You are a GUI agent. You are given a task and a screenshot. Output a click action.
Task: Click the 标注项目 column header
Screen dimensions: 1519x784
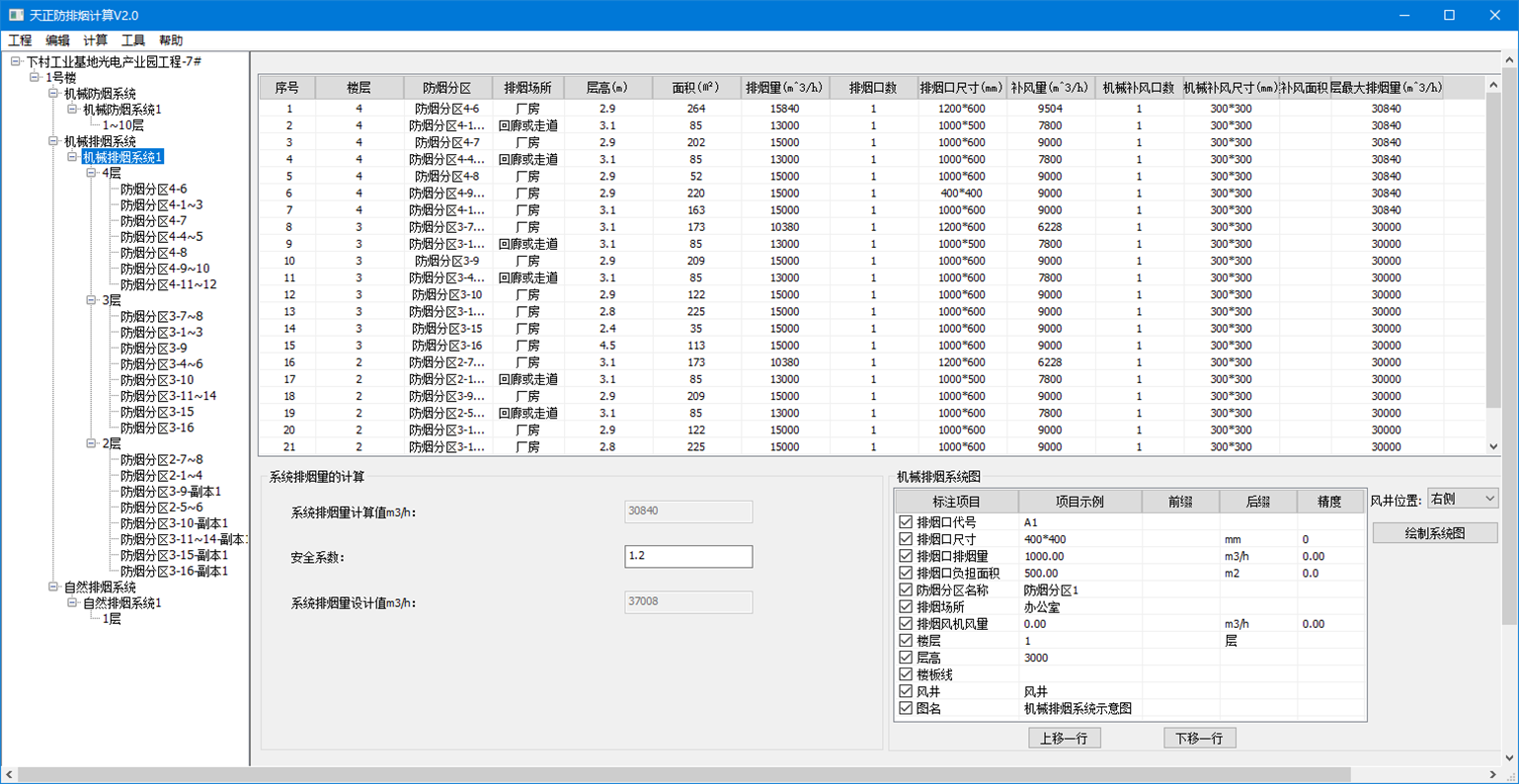[x=956, y=502]
